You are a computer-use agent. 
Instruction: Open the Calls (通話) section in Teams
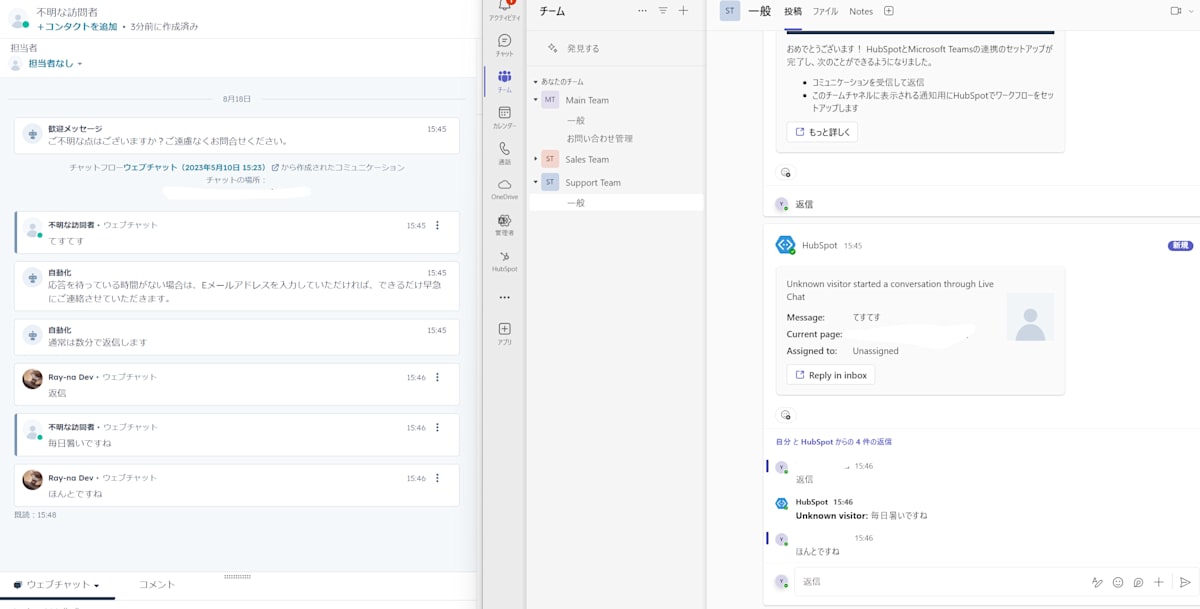point(504,153)
